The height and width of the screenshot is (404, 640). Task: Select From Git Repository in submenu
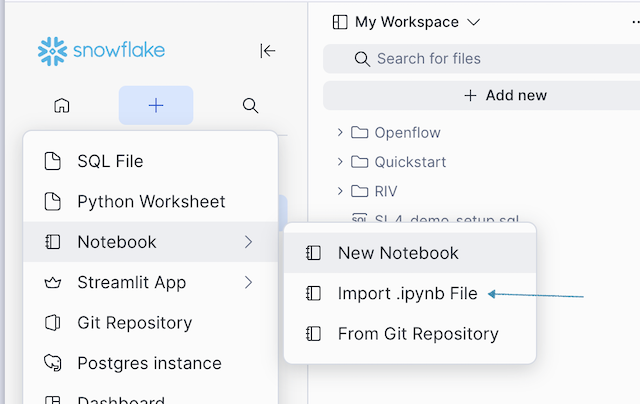[418, 334]
